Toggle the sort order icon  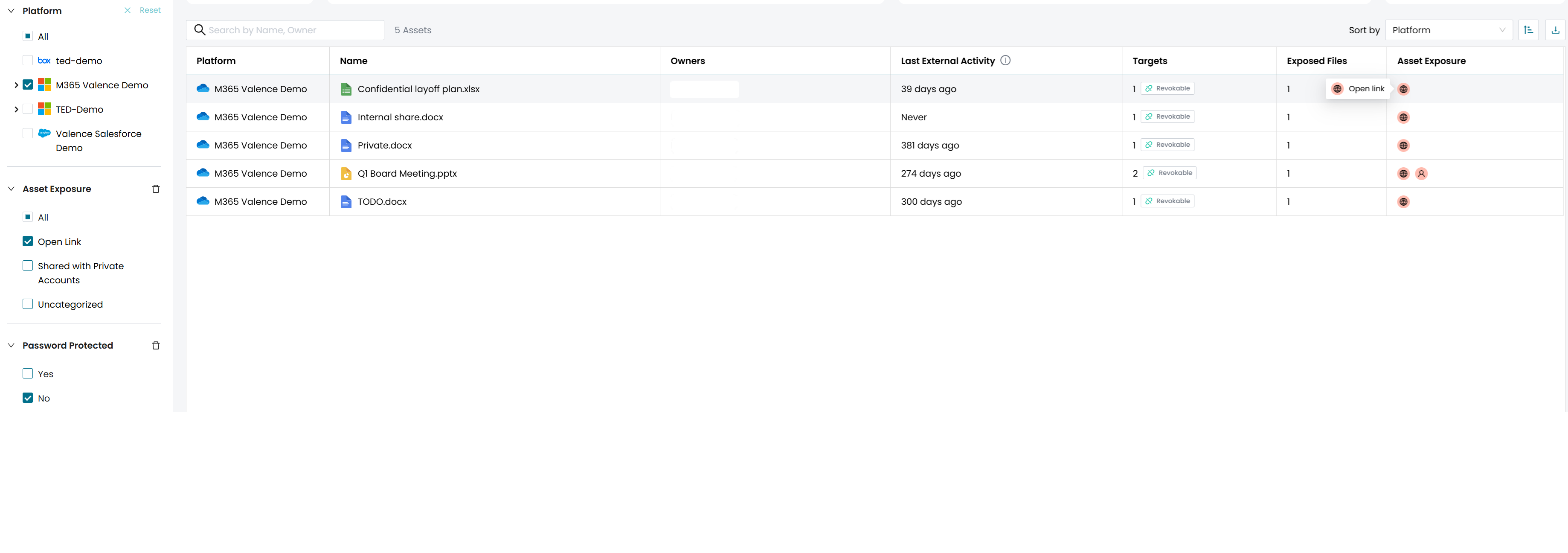tap(1528, 30)
